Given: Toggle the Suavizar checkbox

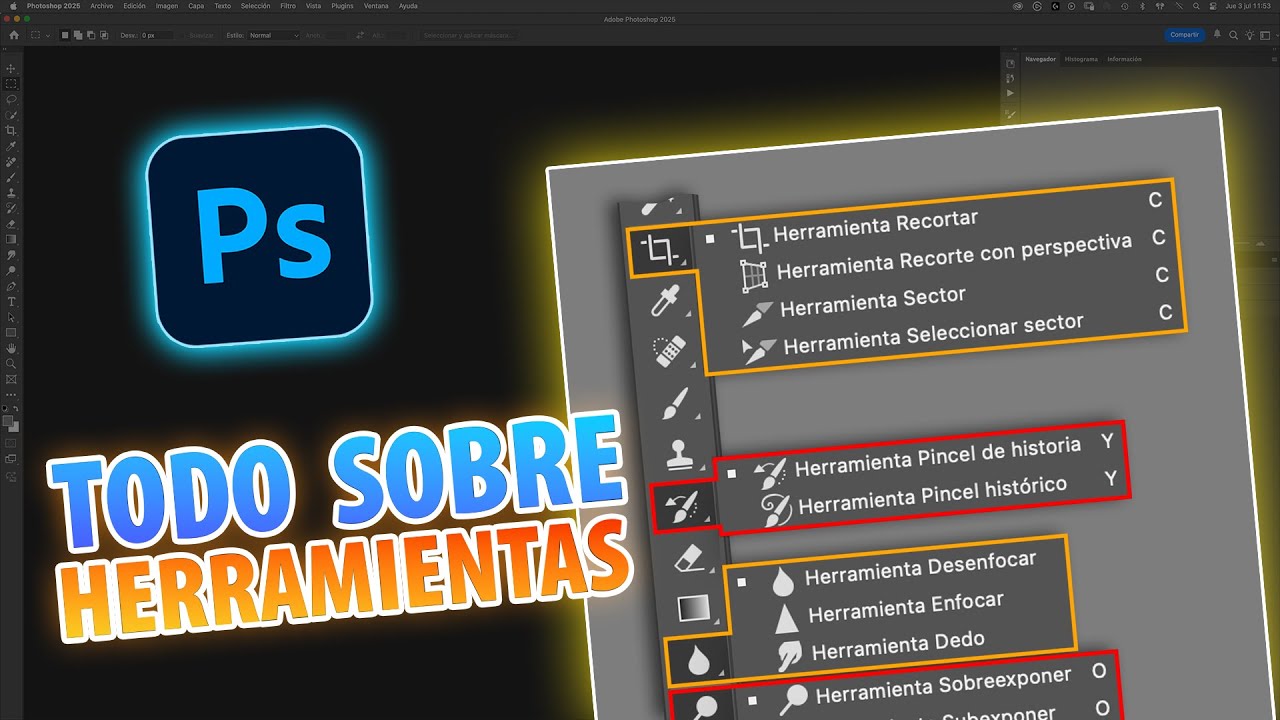Looking at the screenshot, I should click(x=200, y=35).
